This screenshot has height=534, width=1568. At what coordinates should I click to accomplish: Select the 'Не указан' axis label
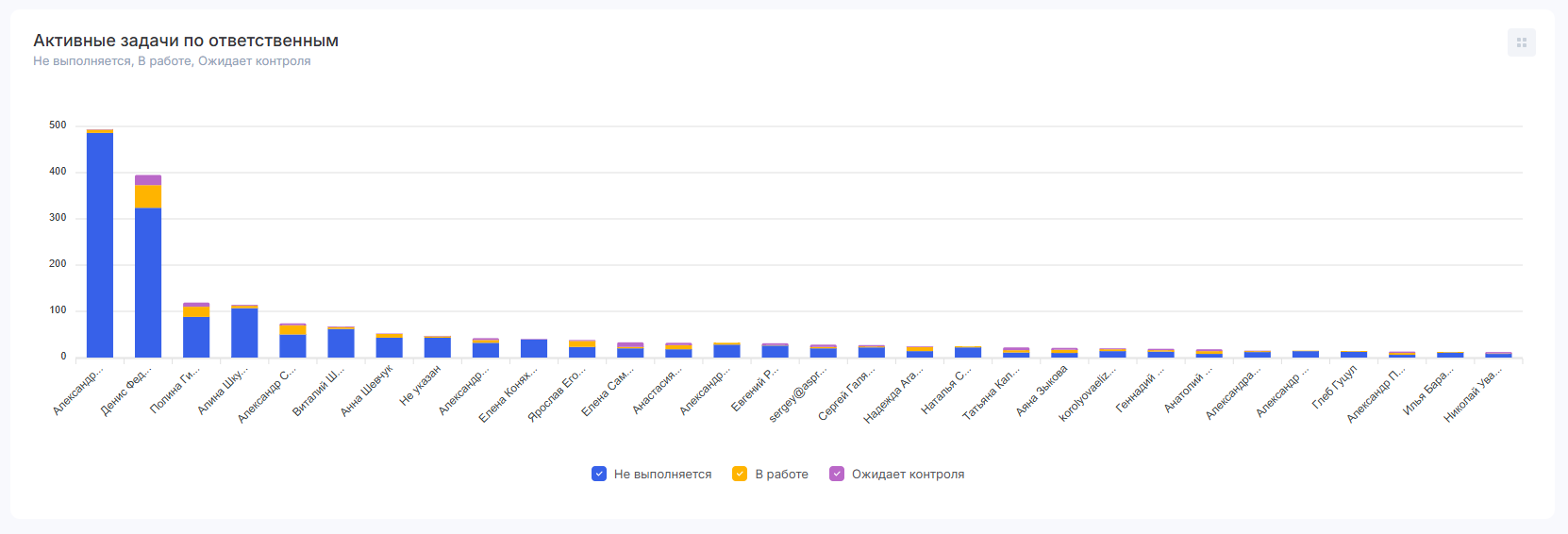tap(421, 385)
